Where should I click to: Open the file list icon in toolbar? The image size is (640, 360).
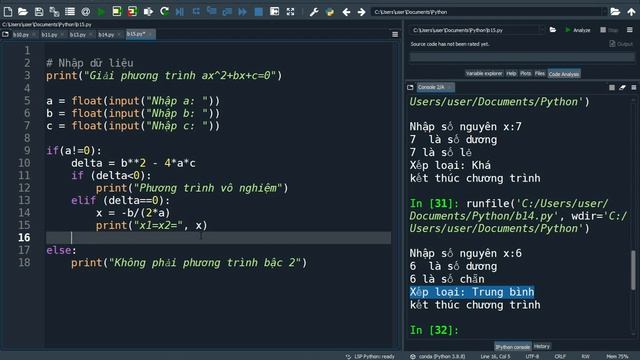pos(70,12)
